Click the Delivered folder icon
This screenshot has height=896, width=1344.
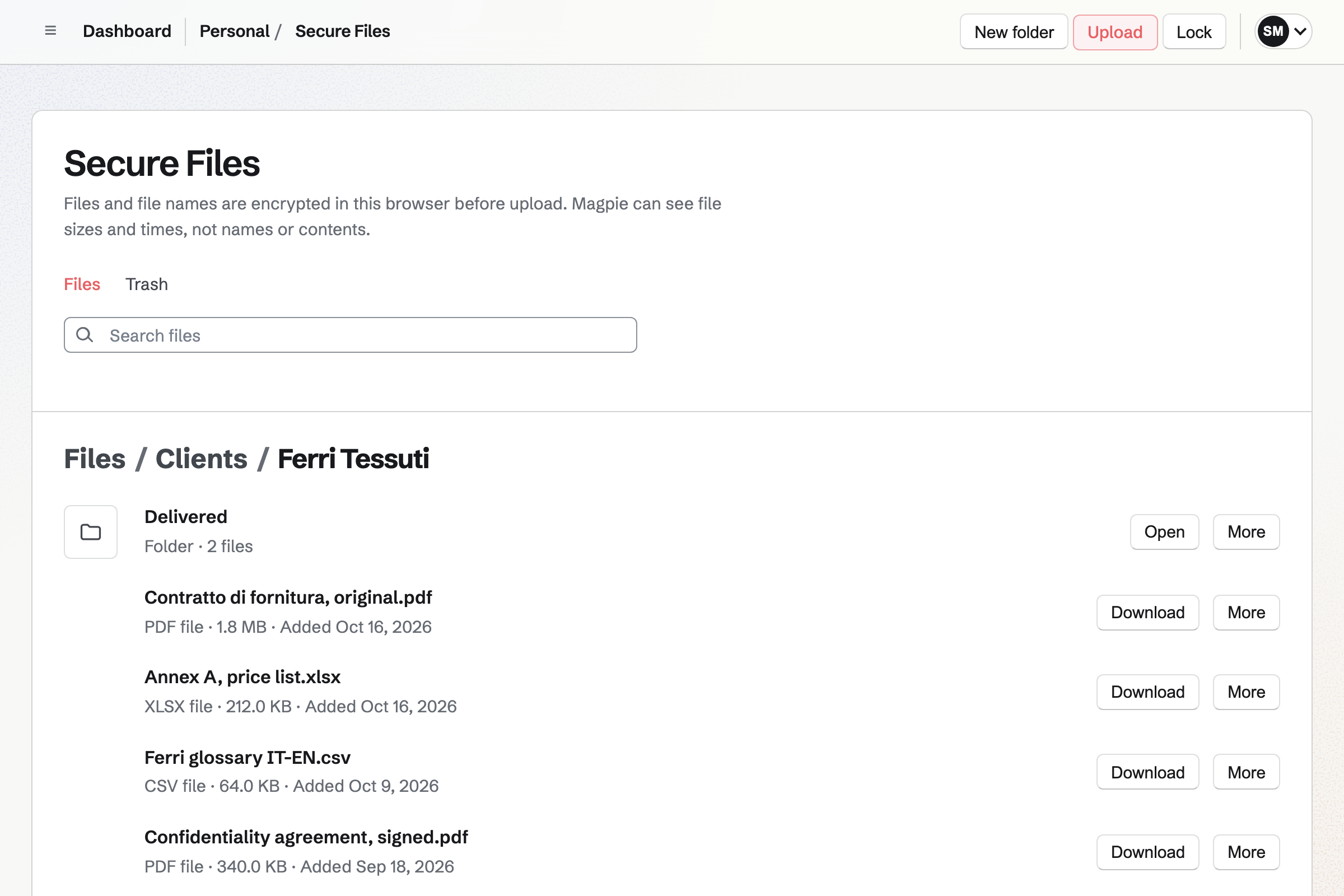click(90, 532)
